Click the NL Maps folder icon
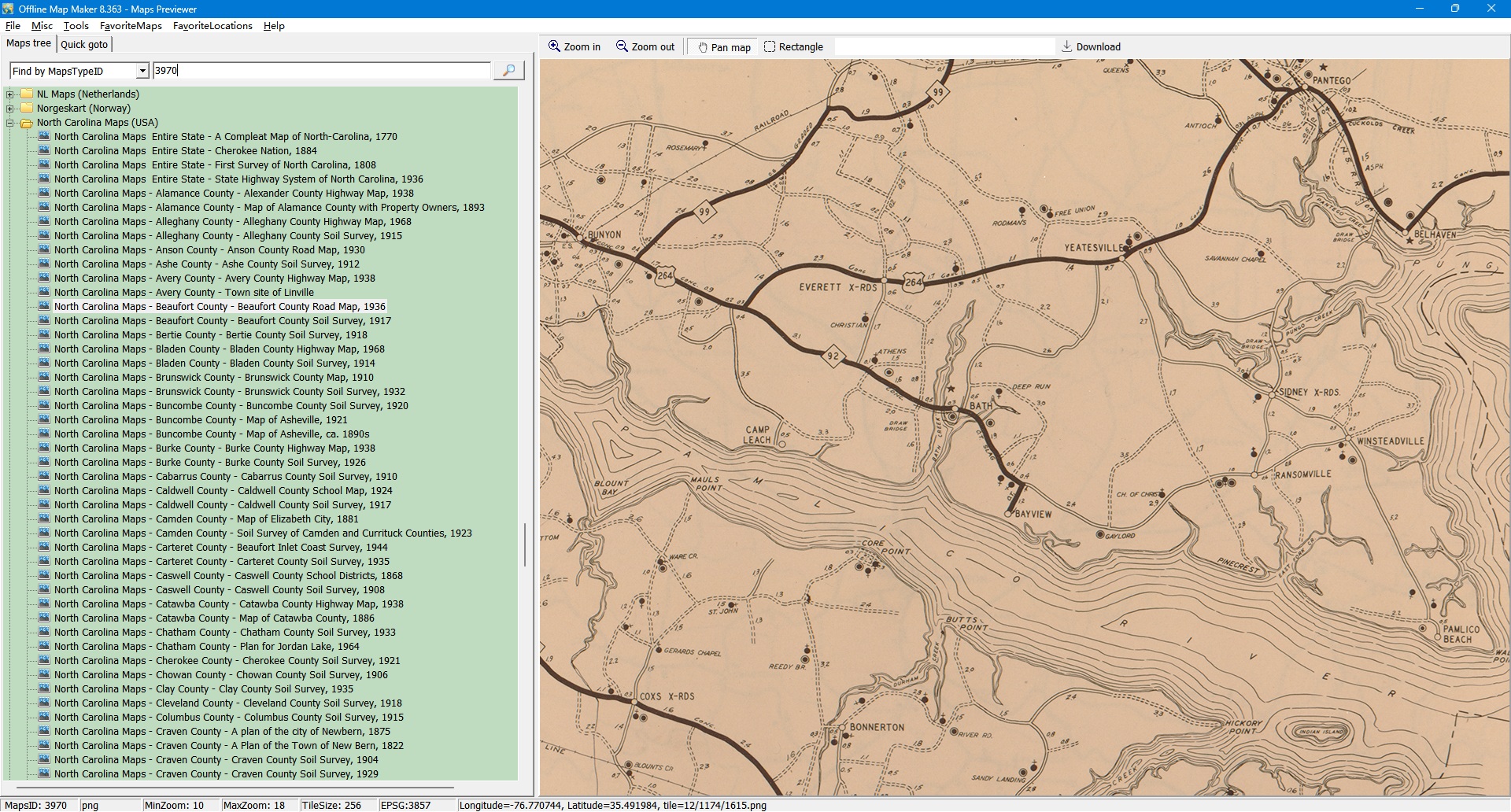The image size is (1511, 812). pyautogui.click(x=27, y=94)
